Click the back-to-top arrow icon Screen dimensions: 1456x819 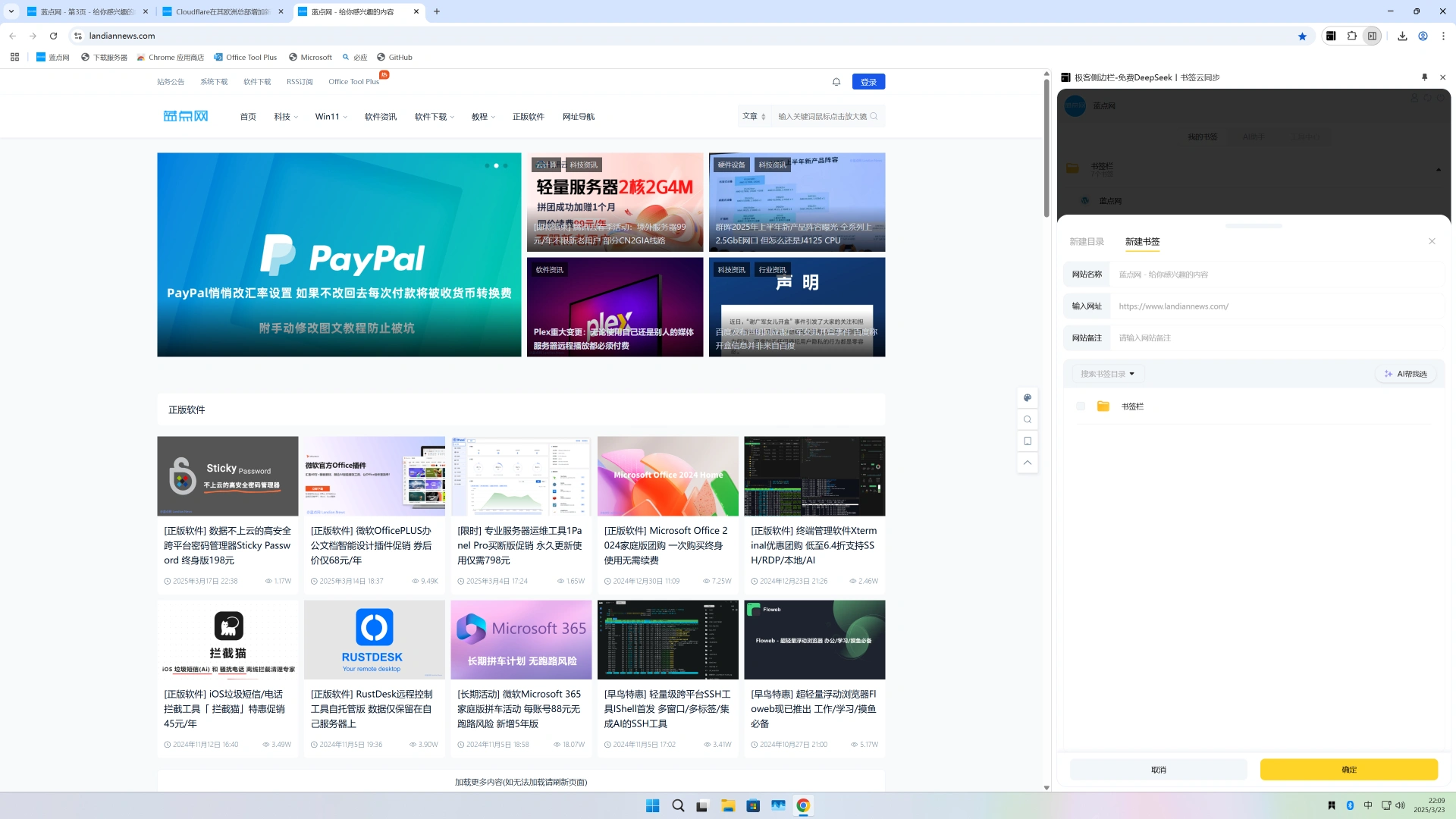click(x=1028, y=463)
